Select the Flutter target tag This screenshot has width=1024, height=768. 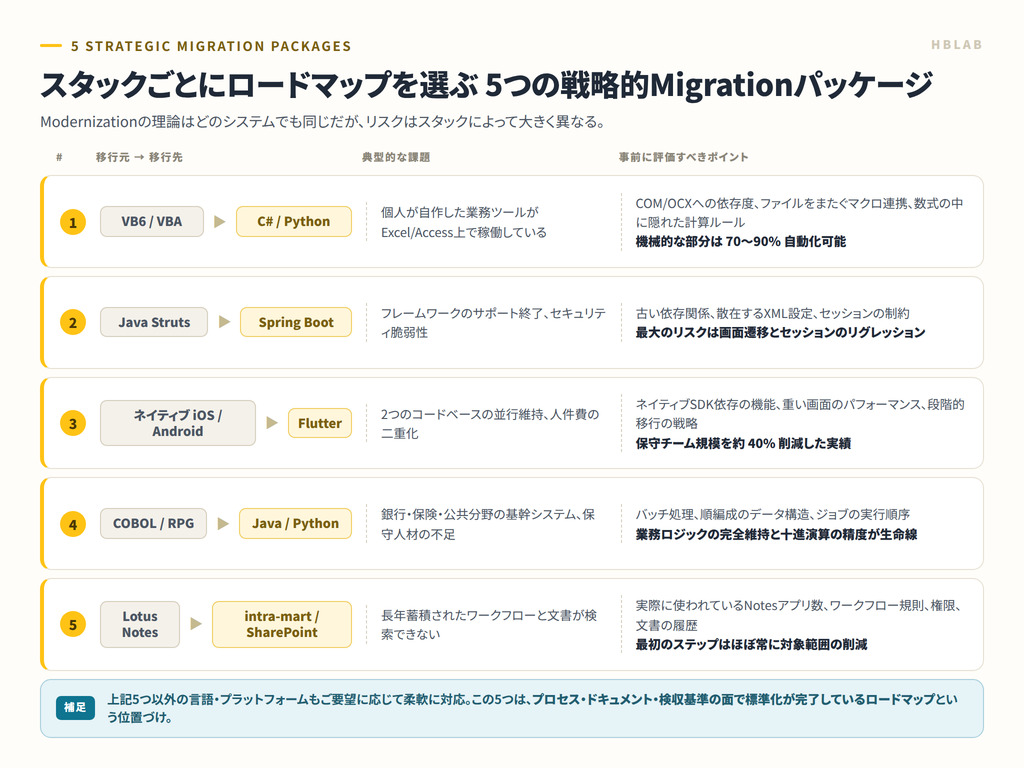320,423
